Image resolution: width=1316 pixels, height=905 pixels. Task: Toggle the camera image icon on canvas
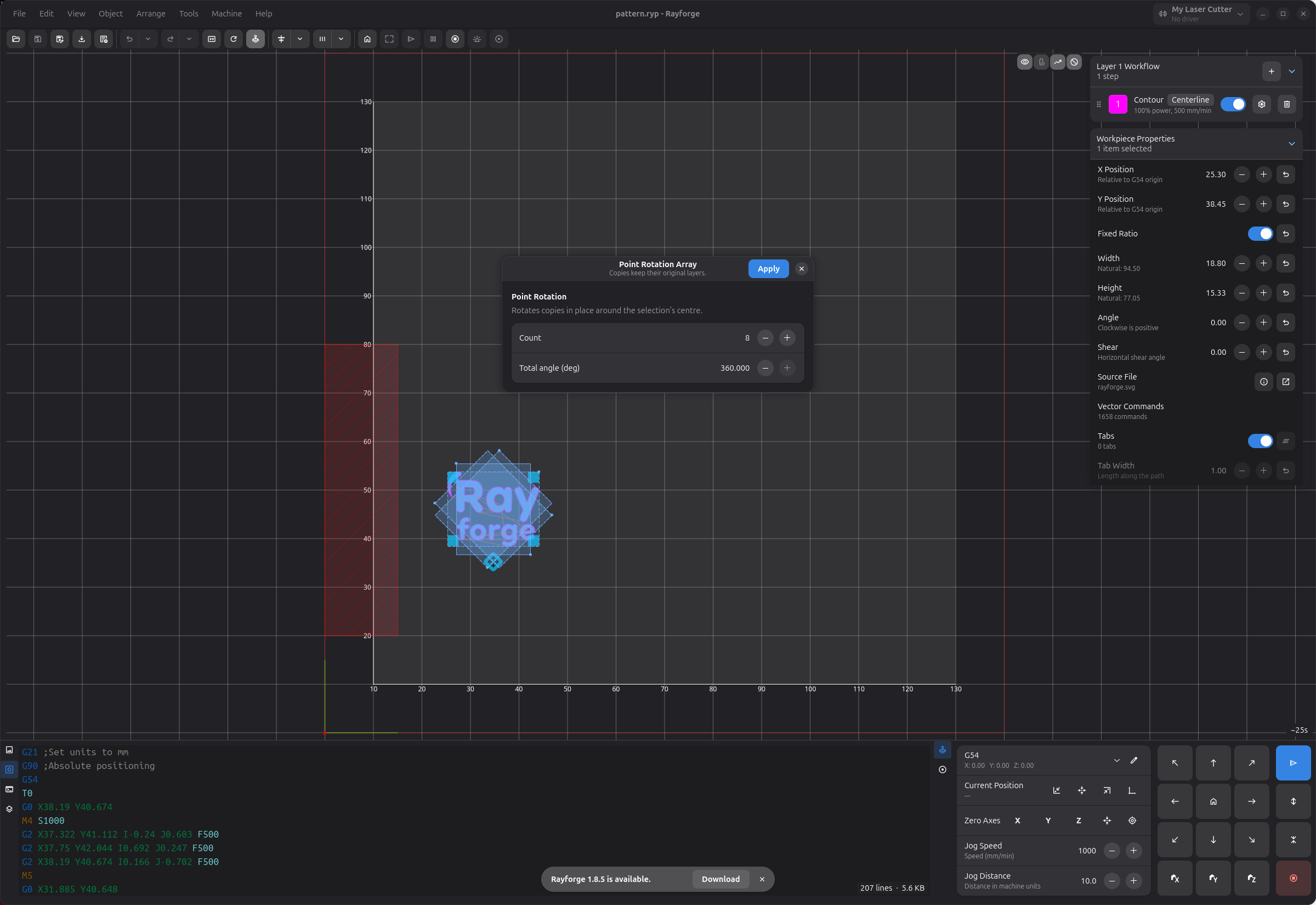click(x=1041, y=62)
